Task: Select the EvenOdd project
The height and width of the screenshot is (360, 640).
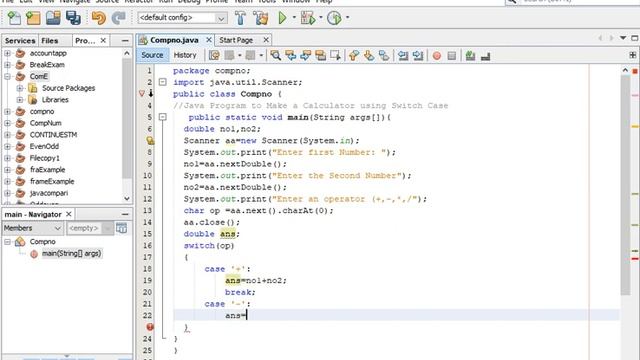Action: (44, 147)
